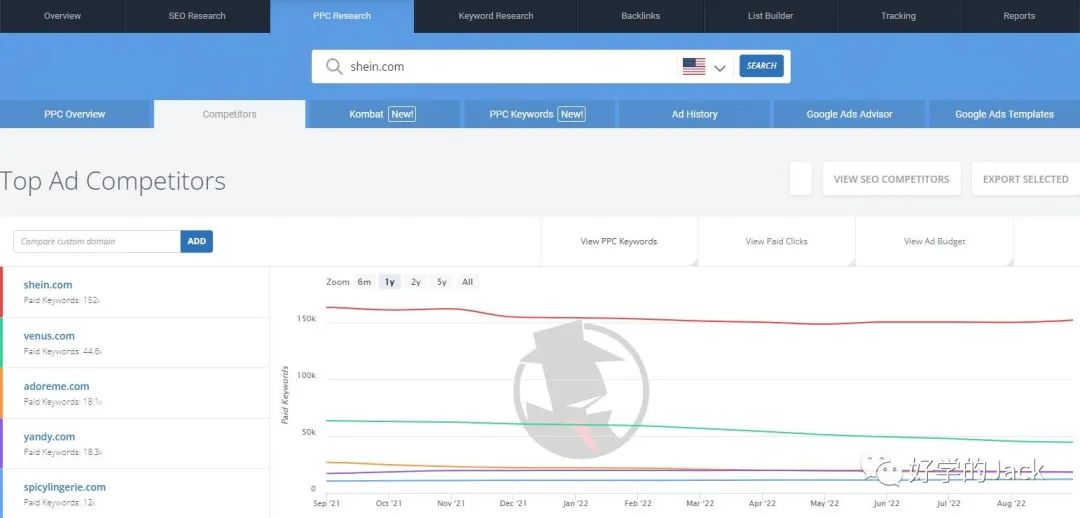Click the EXPORT SELECTED button
Image resolution: width=1080 pixels, height=518 pixels.
coord(1025,179)
